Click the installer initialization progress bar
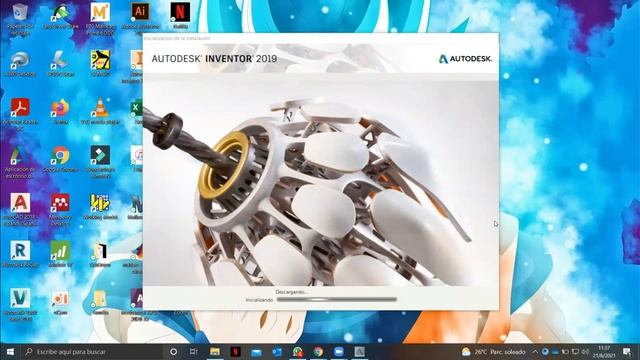The image size is (640, 360). pyautogui.click(x=337, y=300)
